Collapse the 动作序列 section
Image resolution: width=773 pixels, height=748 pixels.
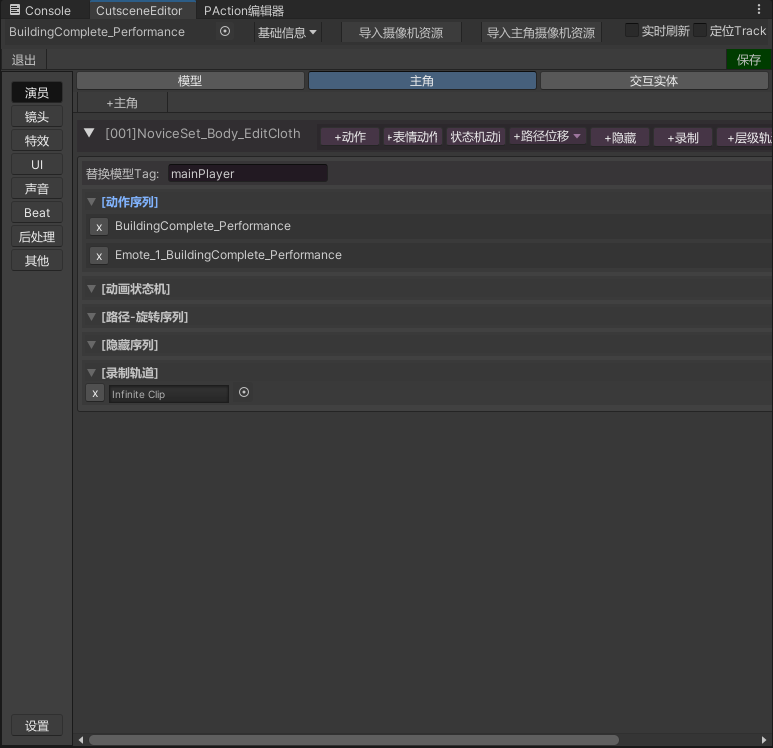92,202
